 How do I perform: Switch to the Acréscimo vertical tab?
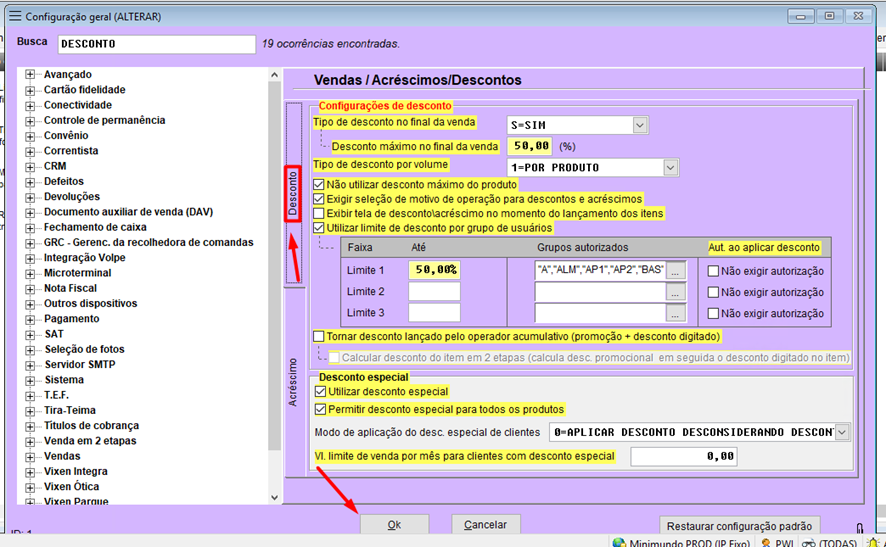click(293, 385)
